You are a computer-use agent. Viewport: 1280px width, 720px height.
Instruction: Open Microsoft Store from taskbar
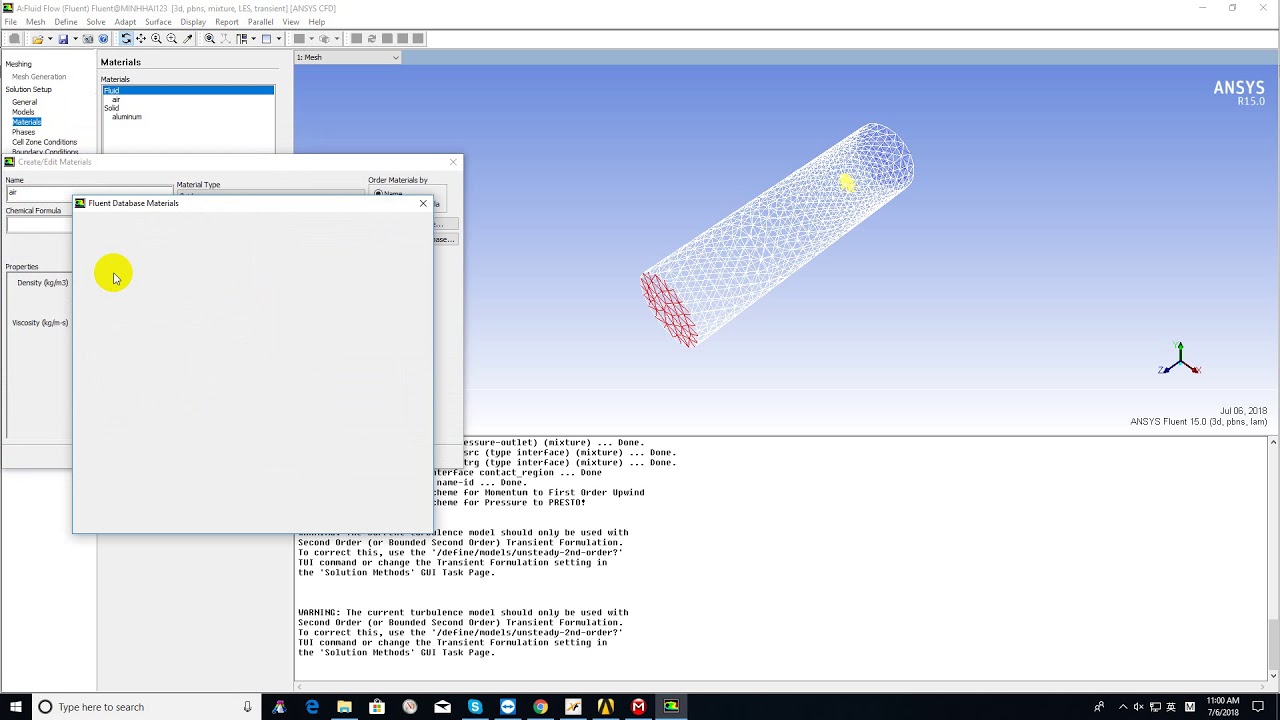[x=377, y=707]
